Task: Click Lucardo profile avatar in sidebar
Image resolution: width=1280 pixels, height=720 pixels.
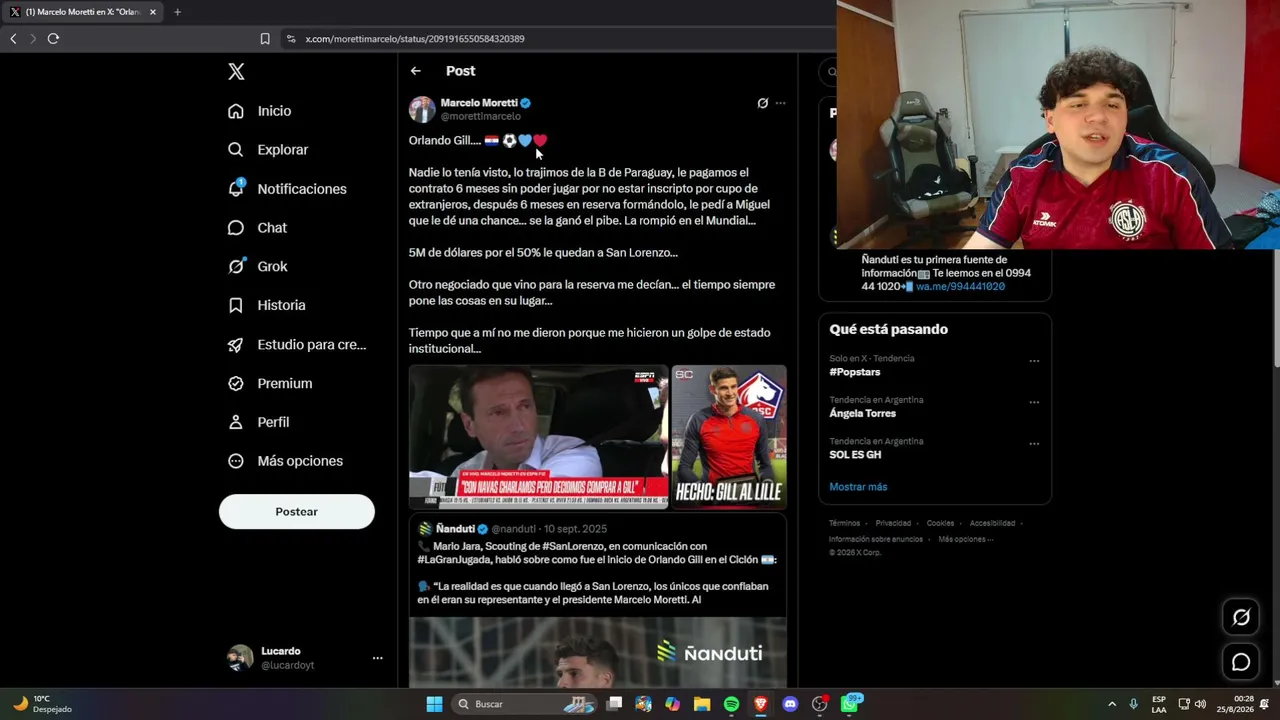Action: click(240, 657)
